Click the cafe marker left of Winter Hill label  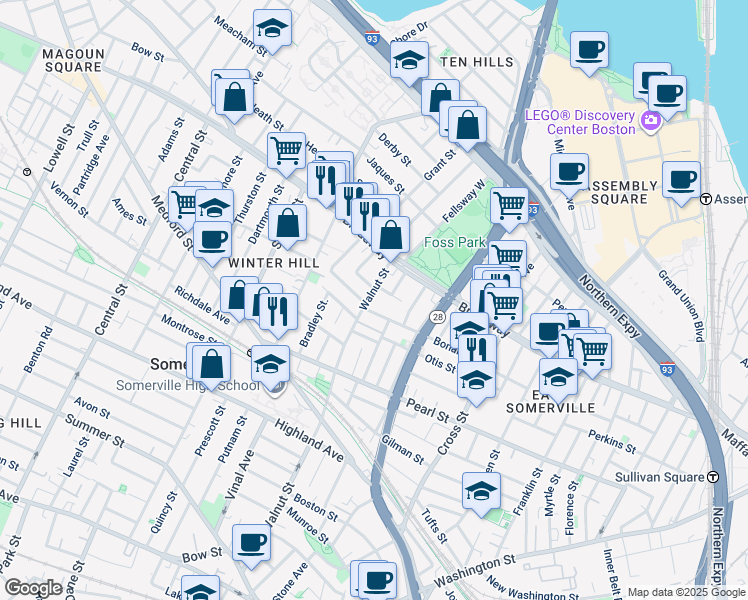(x=213, y=241)
